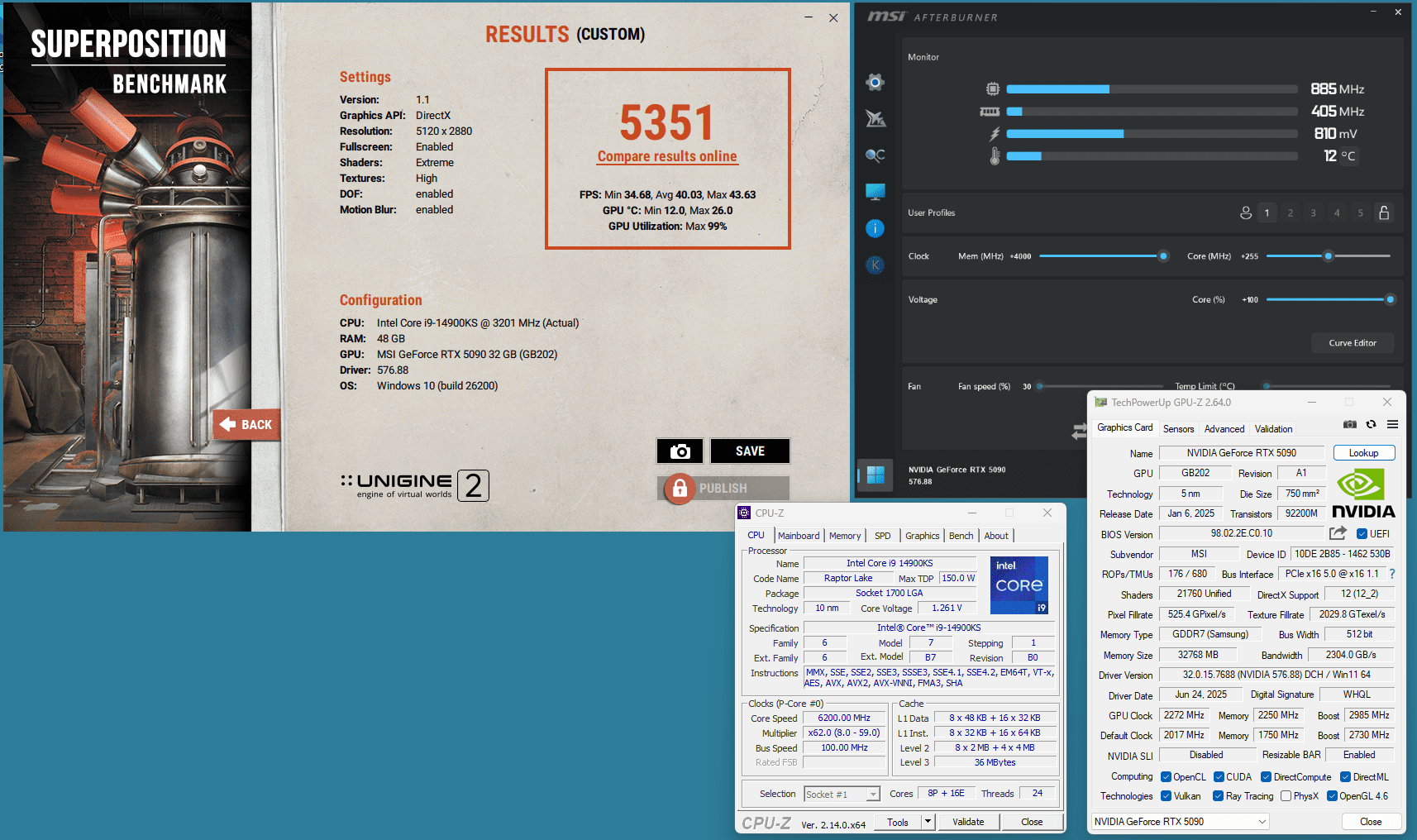Image resolution: width=1417 pixels, height=840 pixels.
Task: Click the BIOS export share icon in GPU-Z
Action: click(1338, 533)
